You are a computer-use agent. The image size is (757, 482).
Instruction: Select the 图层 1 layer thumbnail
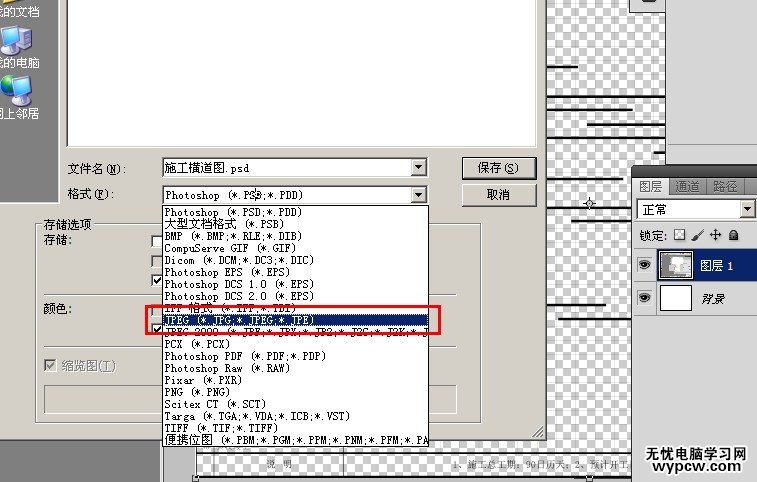pyautogui.click(x=675, y=265)
